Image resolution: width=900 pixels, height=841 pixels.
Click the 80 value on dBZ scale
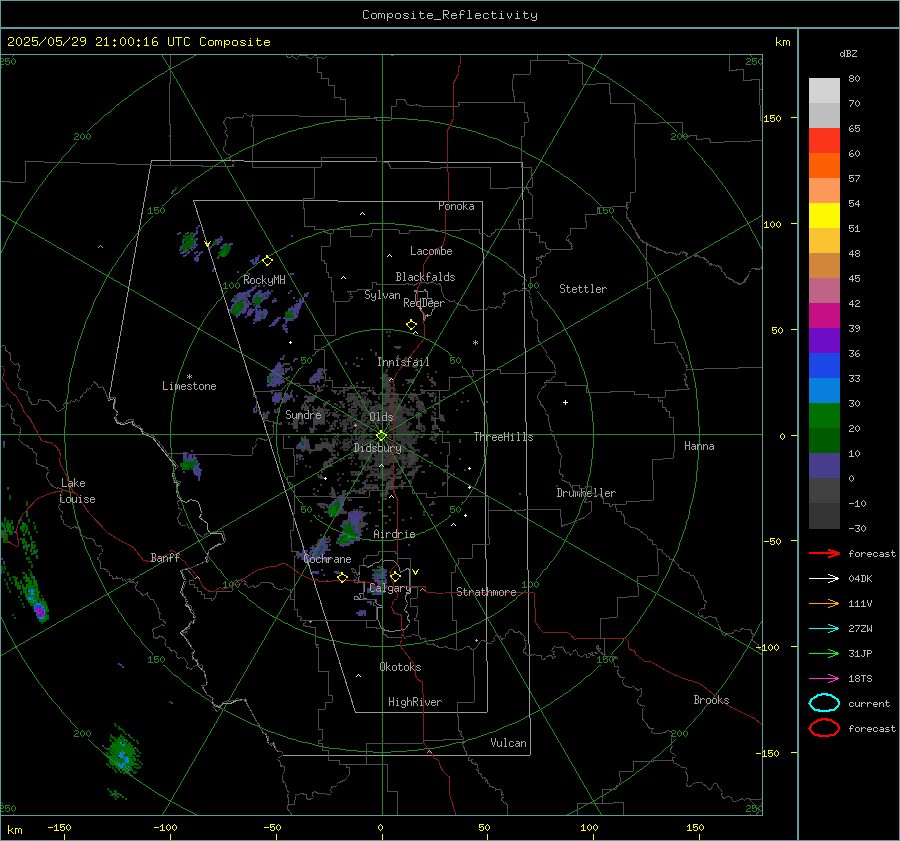pyautogui.click(x=854, y=79)
